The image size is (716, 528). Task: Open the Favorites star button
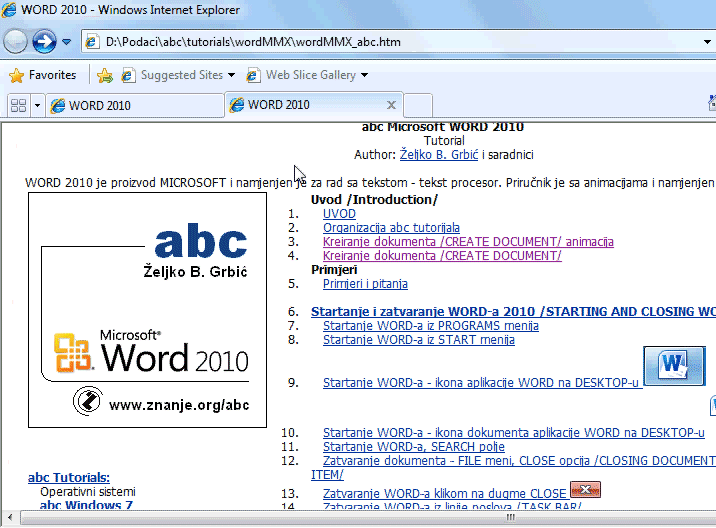[42, 75]
